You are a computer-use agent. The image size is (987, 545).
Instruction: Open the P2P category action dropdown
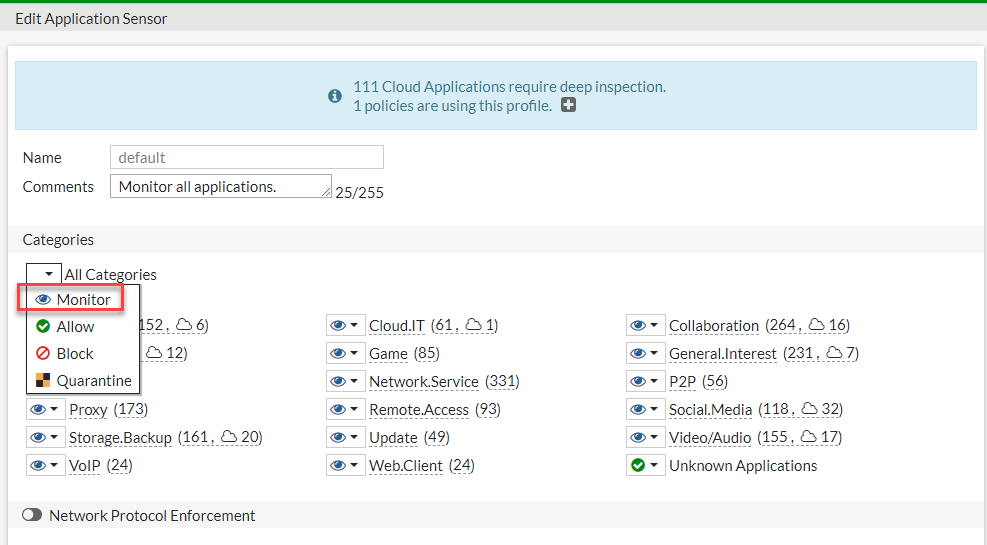point(644,381)
